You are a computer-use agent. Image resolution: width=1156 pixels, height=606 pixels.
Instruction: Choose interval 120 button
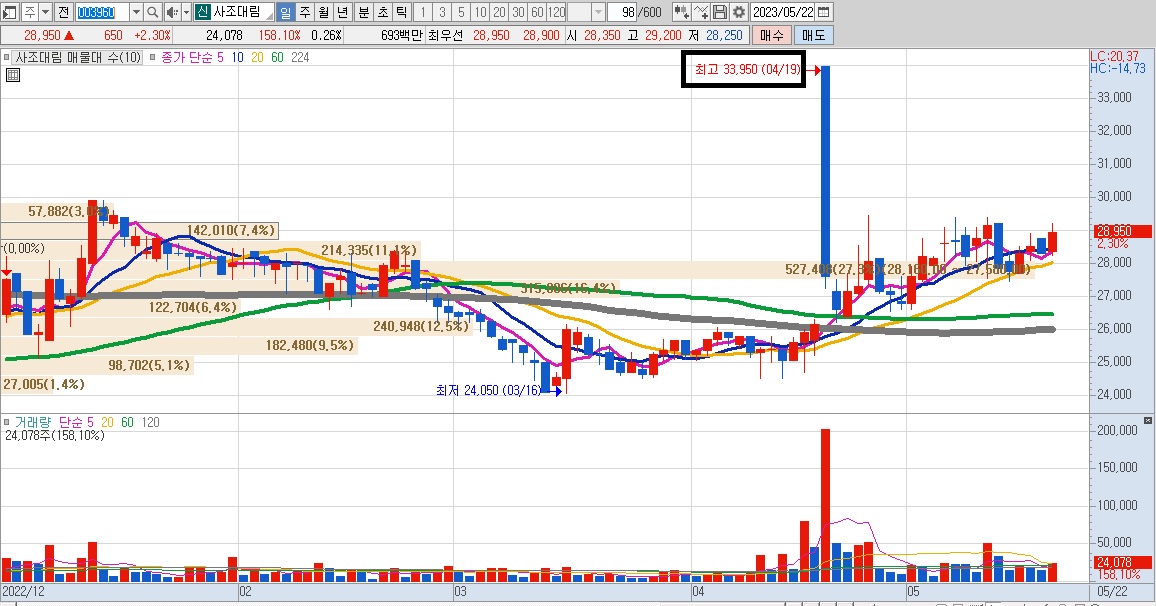(x=557, y=12)
